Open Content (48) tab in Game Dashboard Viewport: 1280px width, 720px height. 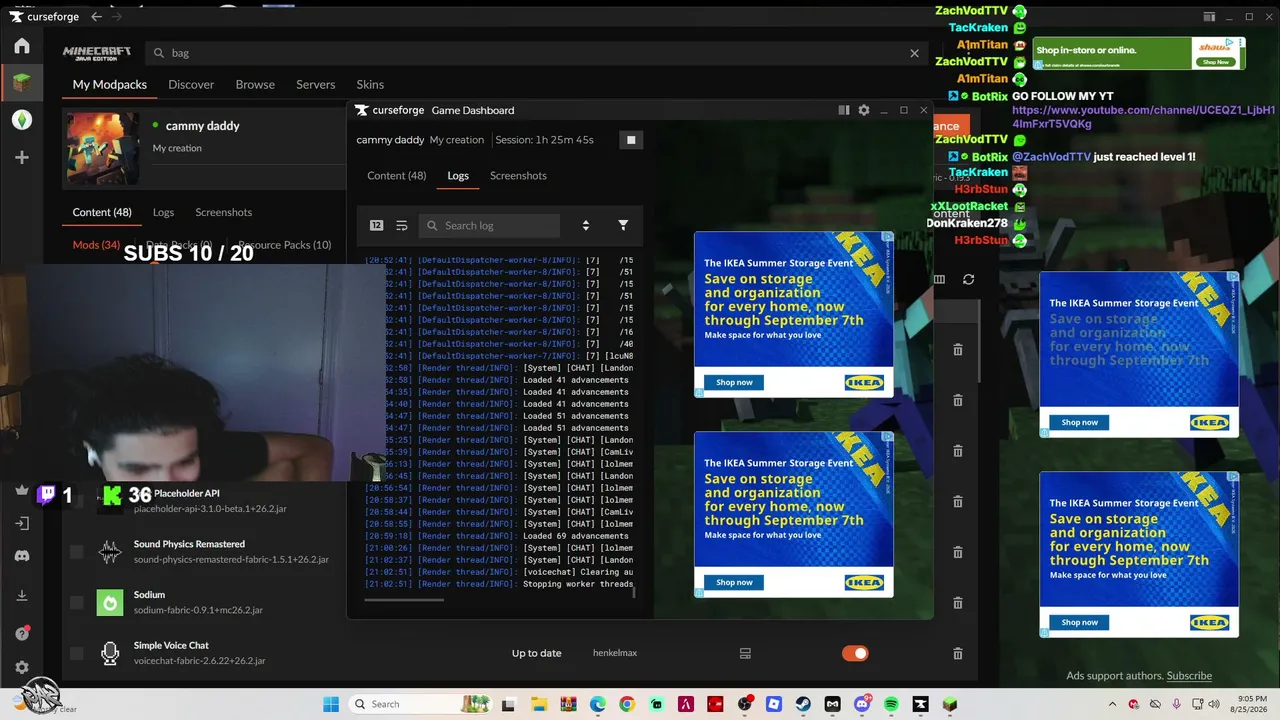point(396,176)
